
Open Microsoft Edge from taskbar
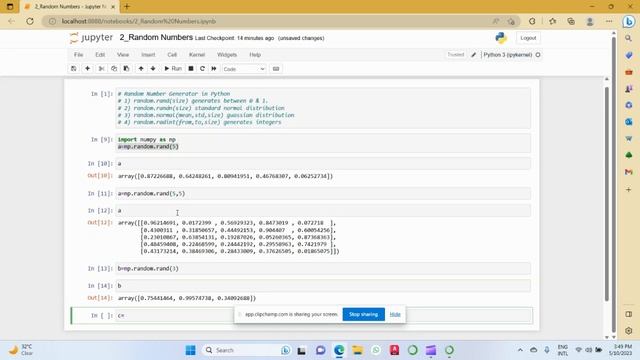coord(339,350)
